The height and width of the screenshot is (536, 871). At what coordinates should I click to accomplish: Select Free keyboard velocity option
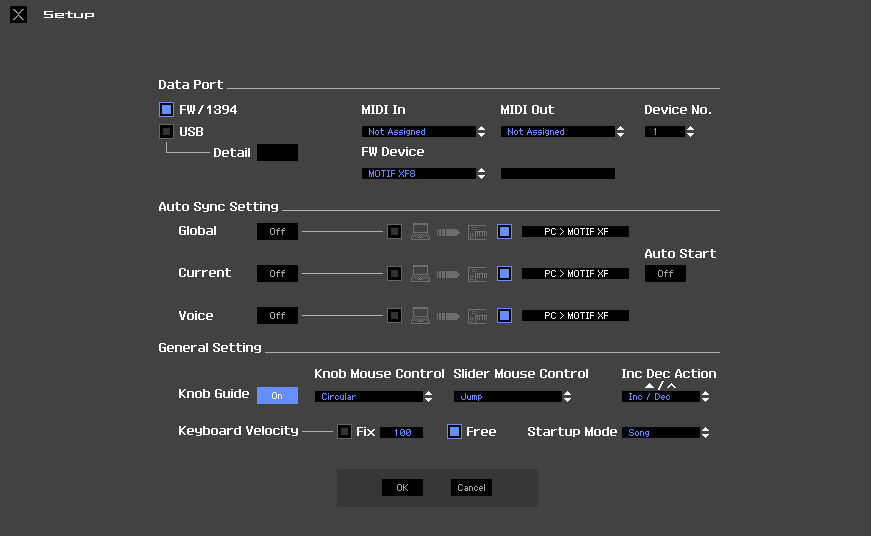[454, 432]
